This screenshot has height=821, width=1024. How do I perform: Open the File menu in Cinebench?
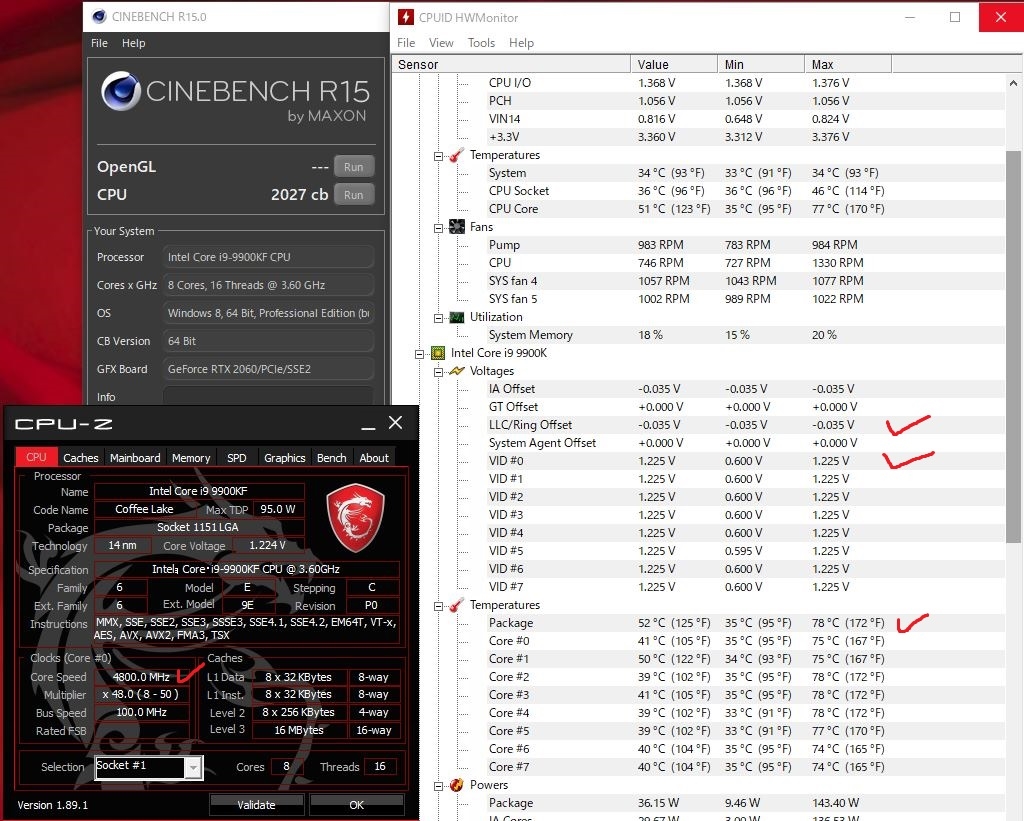coord(99,43)
